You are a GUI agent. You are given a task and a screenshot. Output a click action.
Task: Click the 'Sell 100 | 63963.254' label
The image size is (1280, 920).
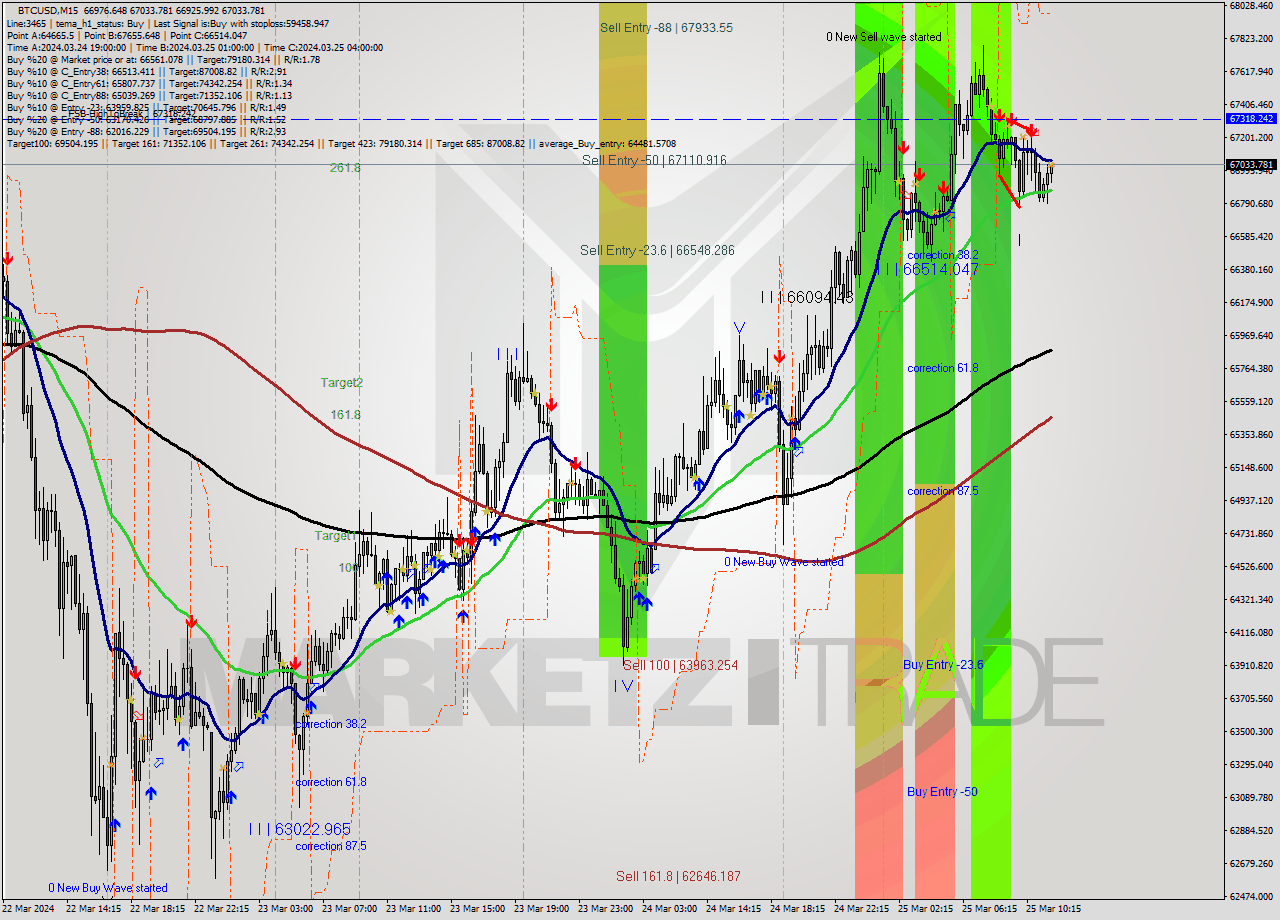click(680, 665)
